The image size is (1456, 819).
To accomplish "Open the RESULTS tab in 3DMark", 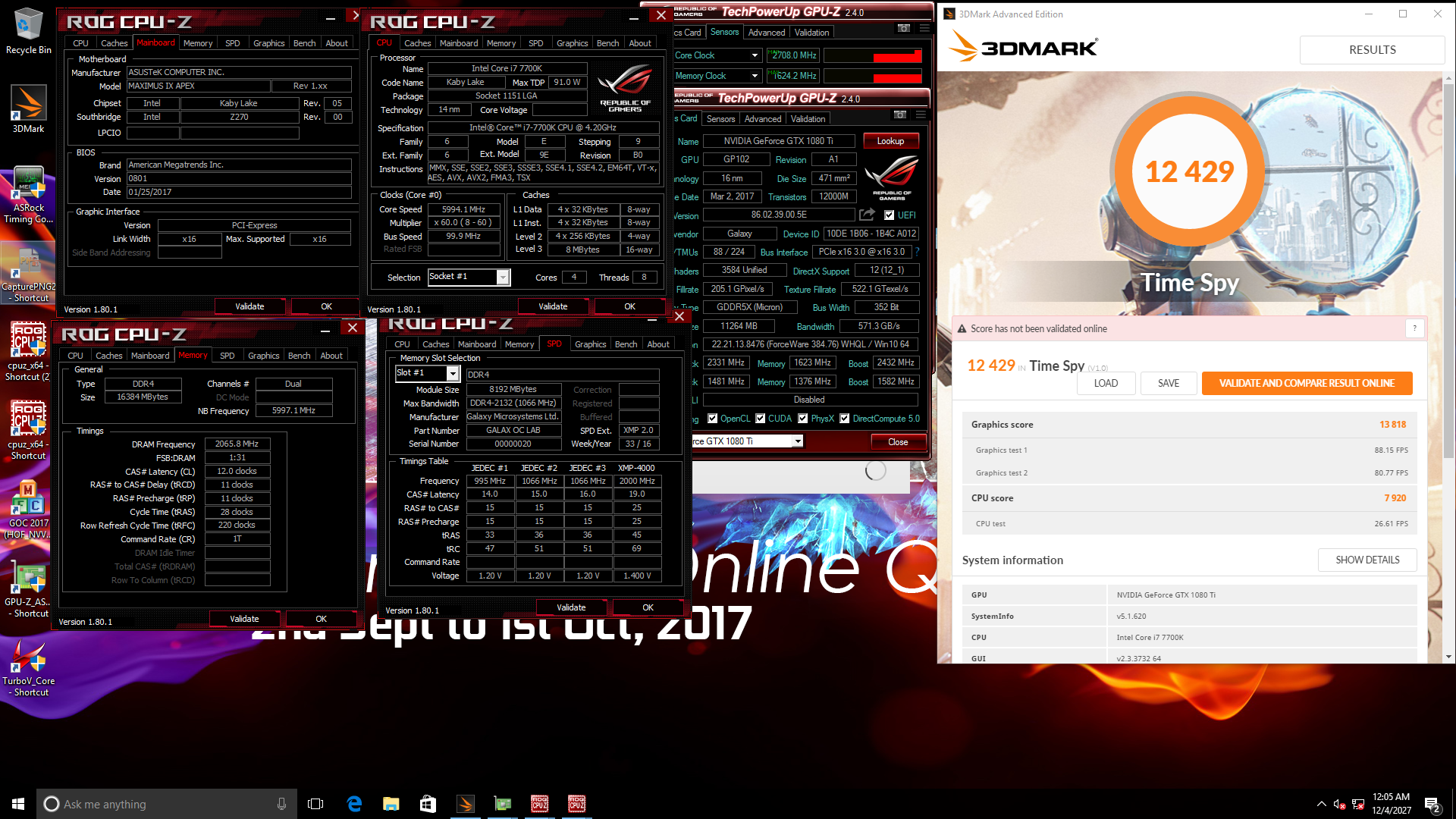I will click(x=1372, y=50).
